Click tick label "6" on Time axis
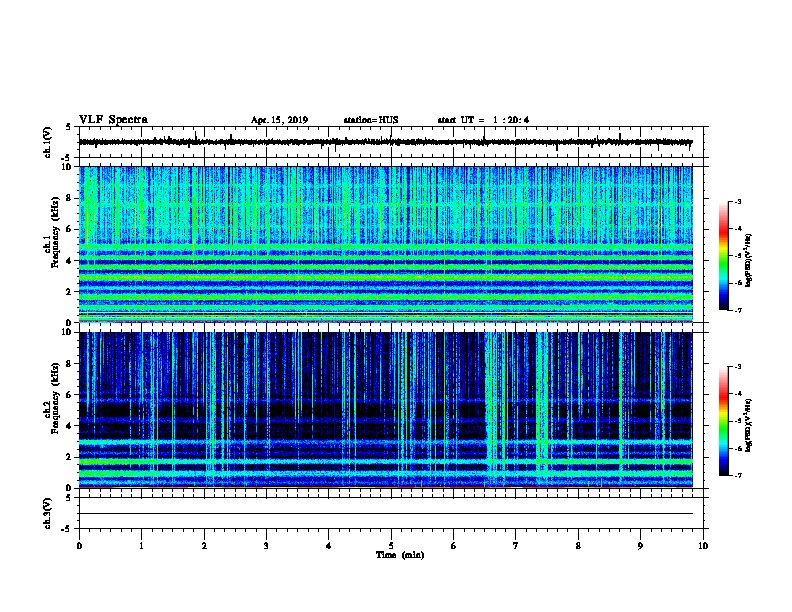This screenshot has width=792, height=612. pos(453,545)
